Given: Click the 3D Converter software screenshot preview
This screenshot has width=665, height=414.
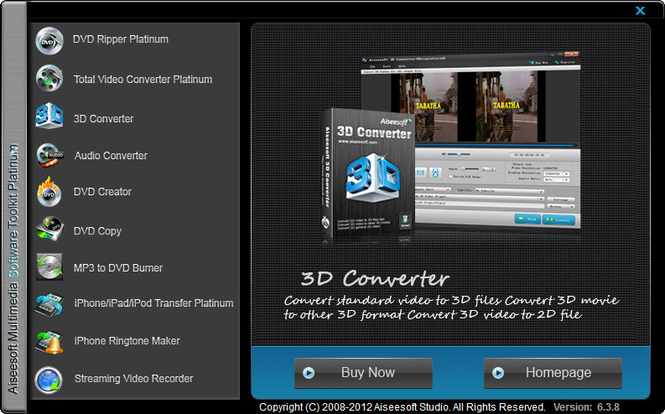Looking at the screenshot, I should coord(470,140).
